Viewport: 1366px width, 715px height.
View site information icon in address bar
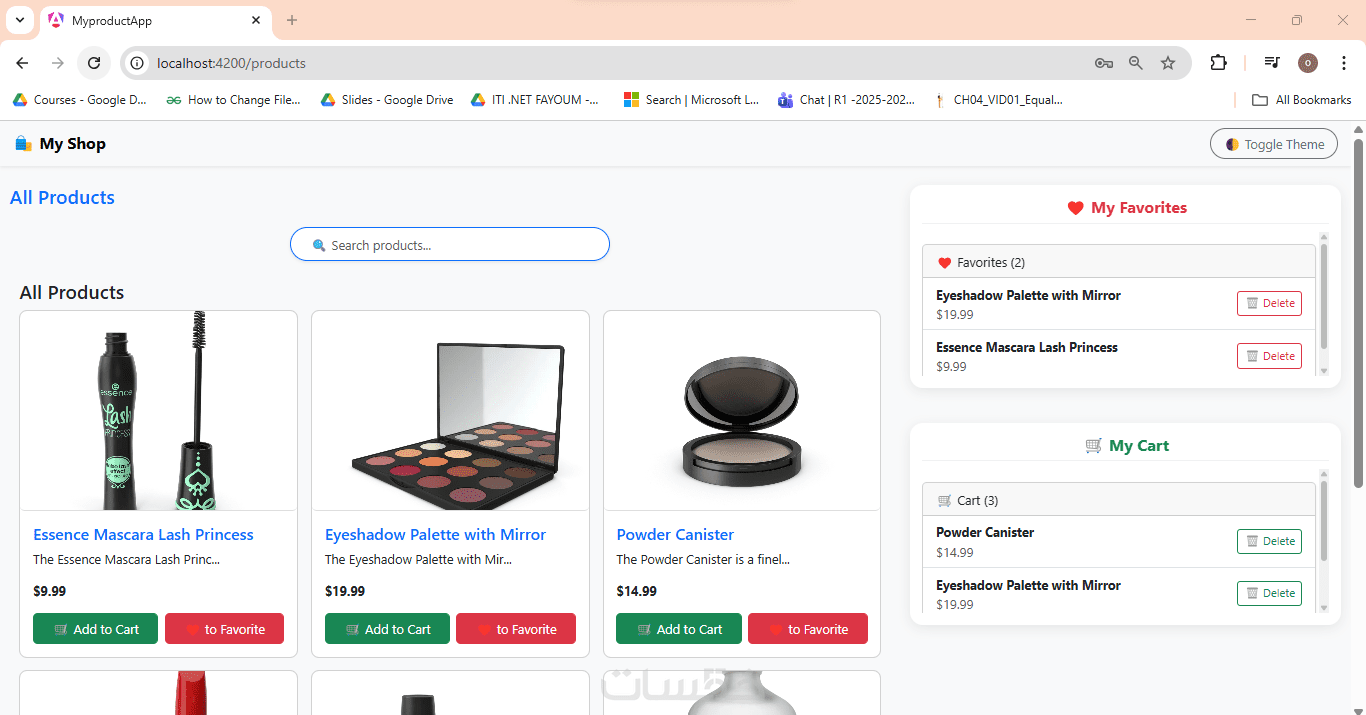pos(138,63)
